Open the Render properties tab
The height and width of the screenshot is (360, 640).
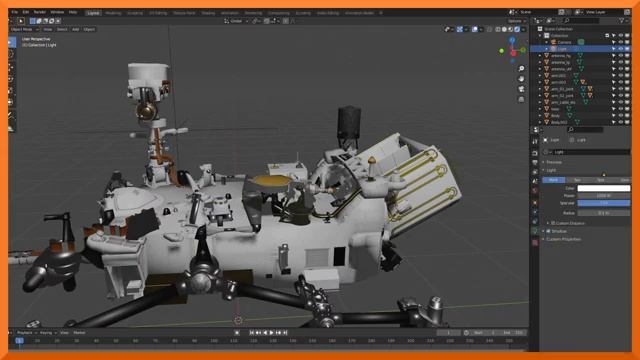coord(535,153)
